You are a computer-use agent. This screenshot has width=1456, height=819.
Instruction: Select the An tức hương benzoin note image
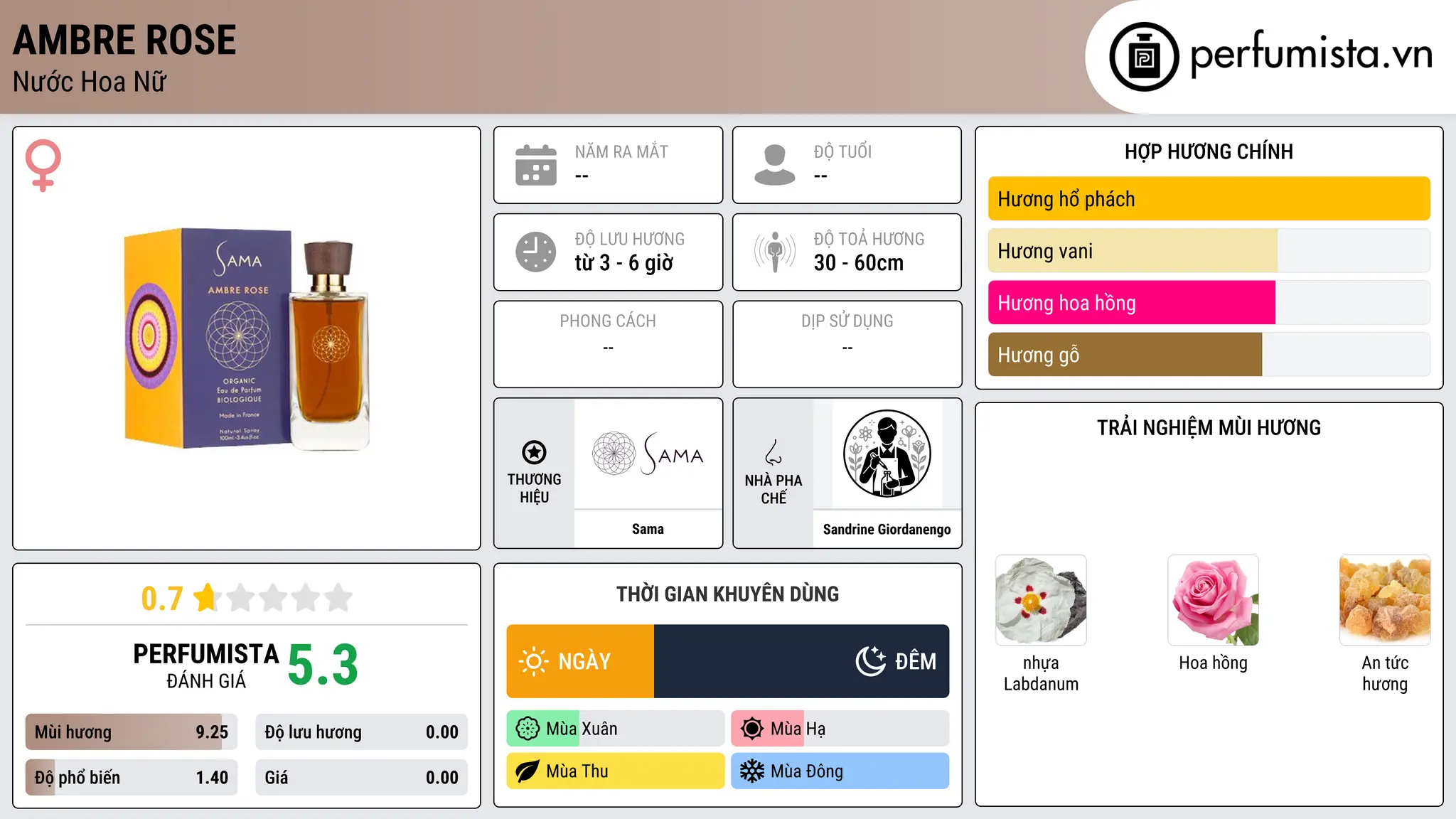[1385, 600]
